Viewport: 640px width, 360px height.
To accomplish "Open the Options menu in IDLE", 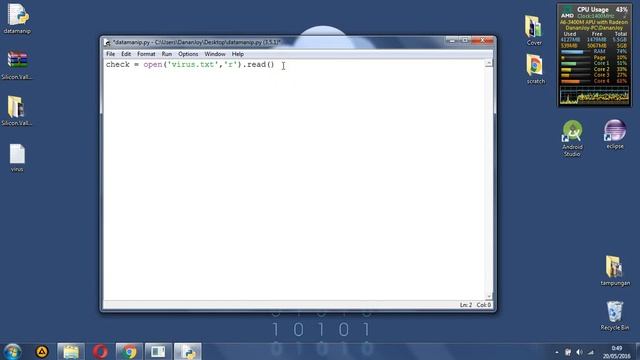I will click(x=188, y=54).
